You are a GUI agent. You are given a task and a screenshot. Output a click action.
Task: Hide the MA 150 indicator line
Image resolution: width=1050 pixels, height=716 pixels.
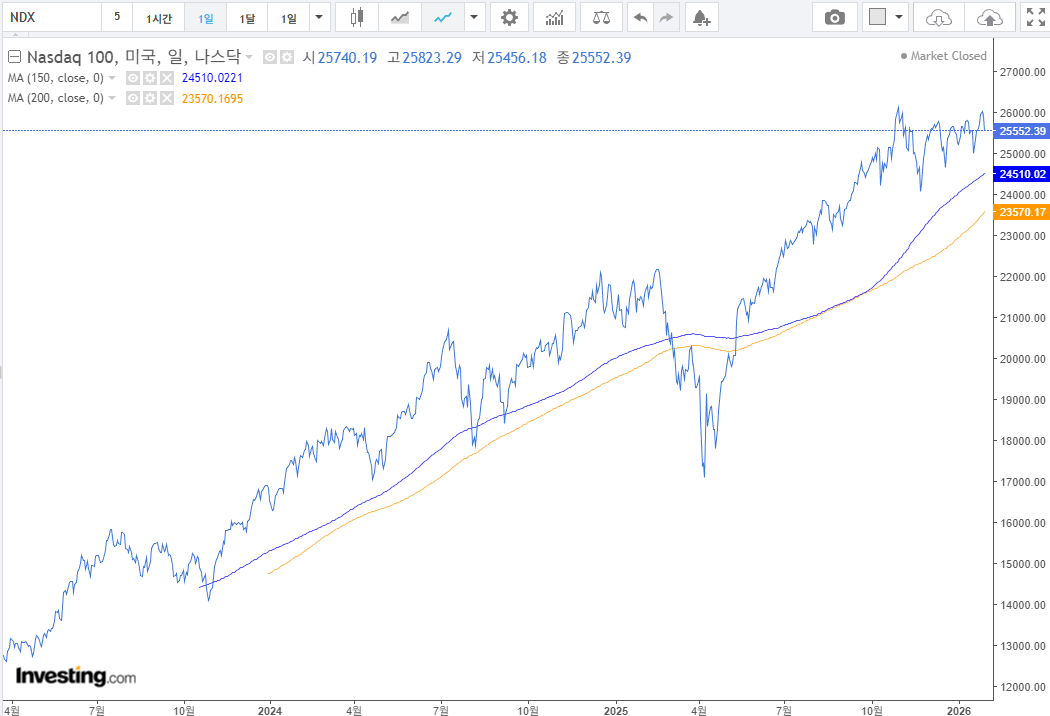[133, 78]
